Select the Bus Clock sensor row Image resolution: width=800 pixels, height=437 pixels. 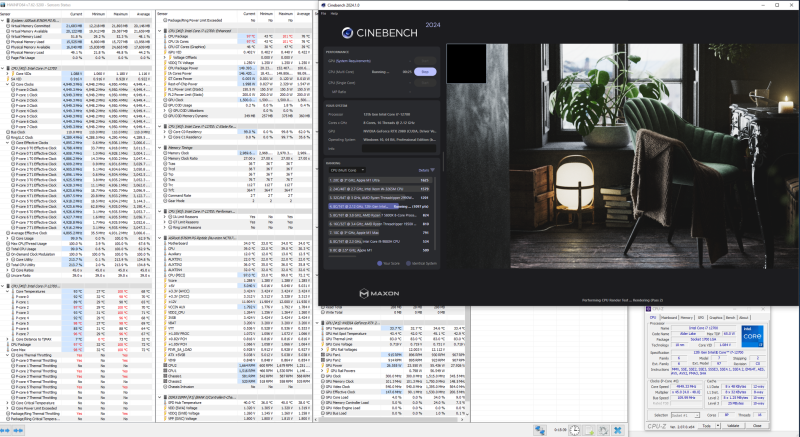[77, 132]
